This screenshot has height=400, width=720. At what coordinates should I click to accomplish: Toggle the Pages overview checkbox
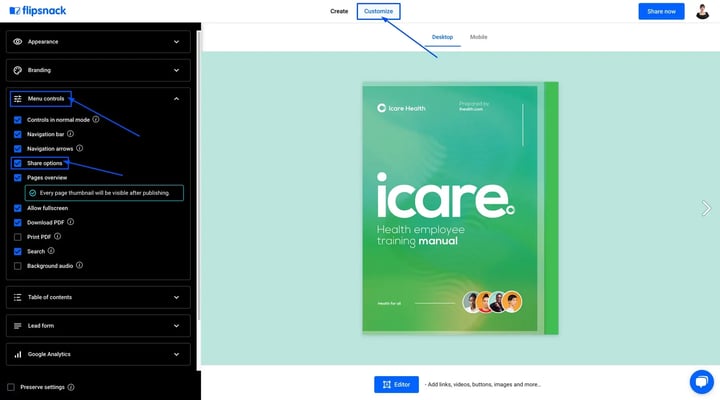17,178
